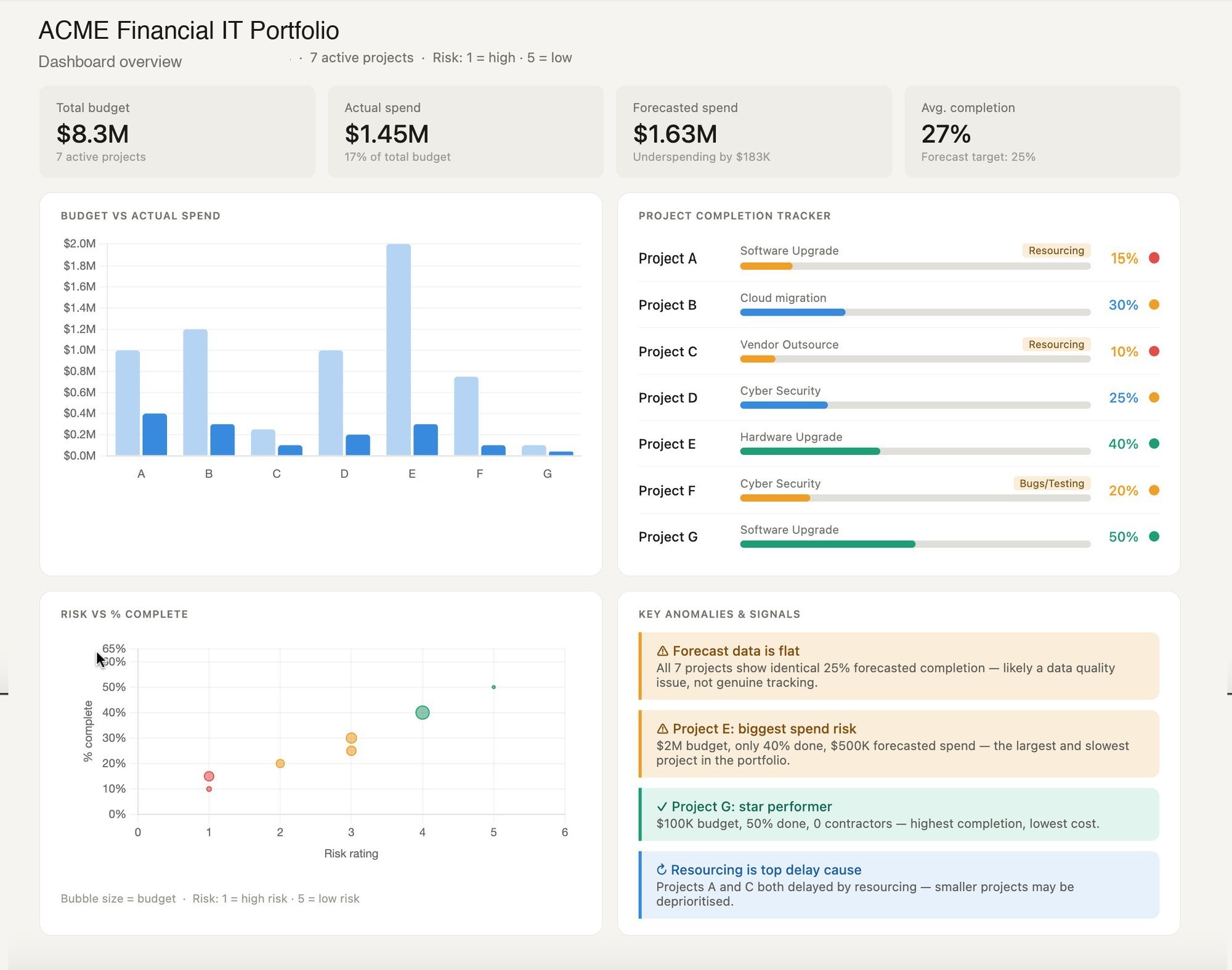Open the 'Resourcing is top delay cause' alert
1232x970 pixels.
point(899,885)
